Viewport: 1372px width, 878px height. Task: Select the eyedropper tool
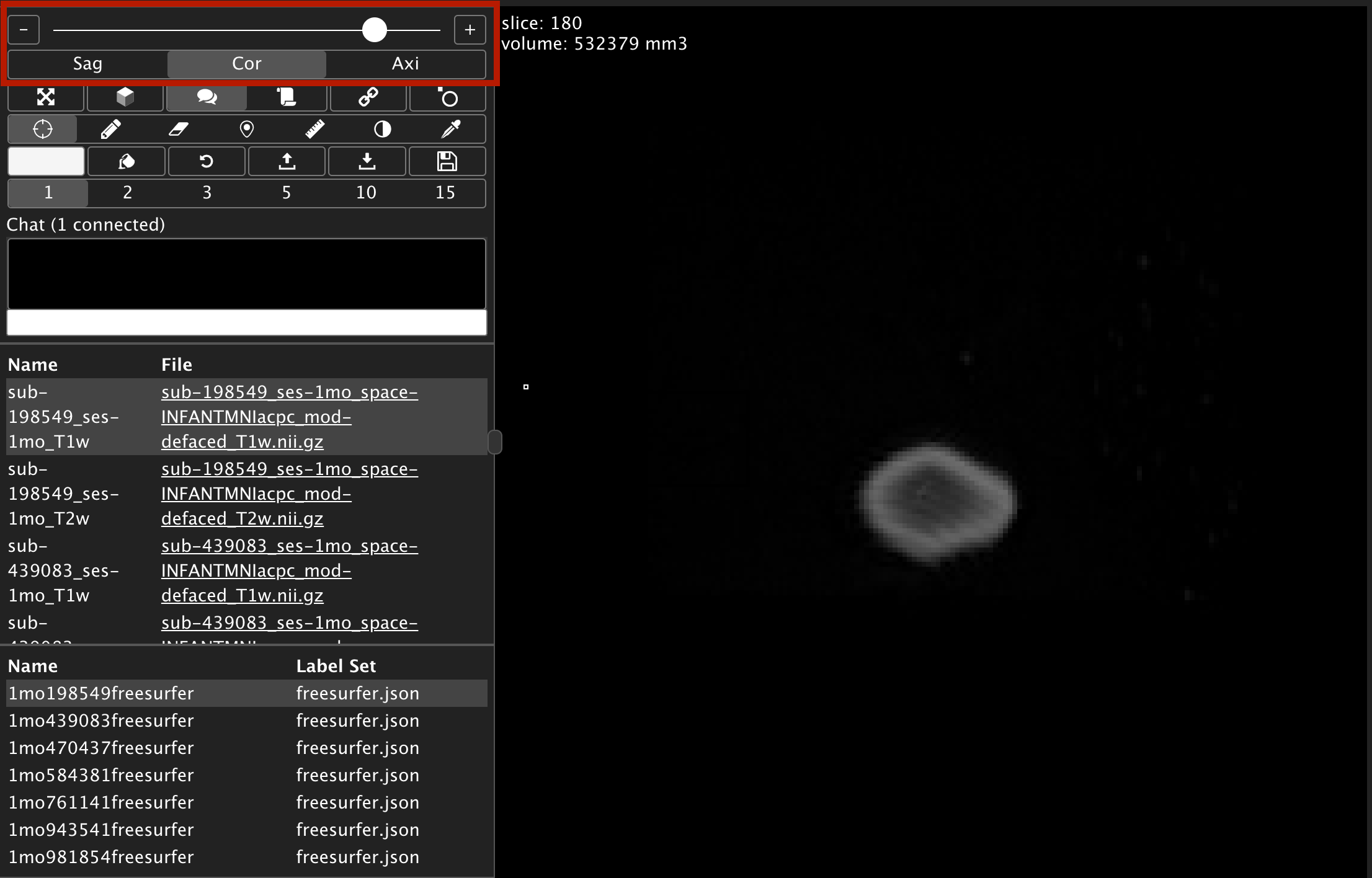coord(451,129)
